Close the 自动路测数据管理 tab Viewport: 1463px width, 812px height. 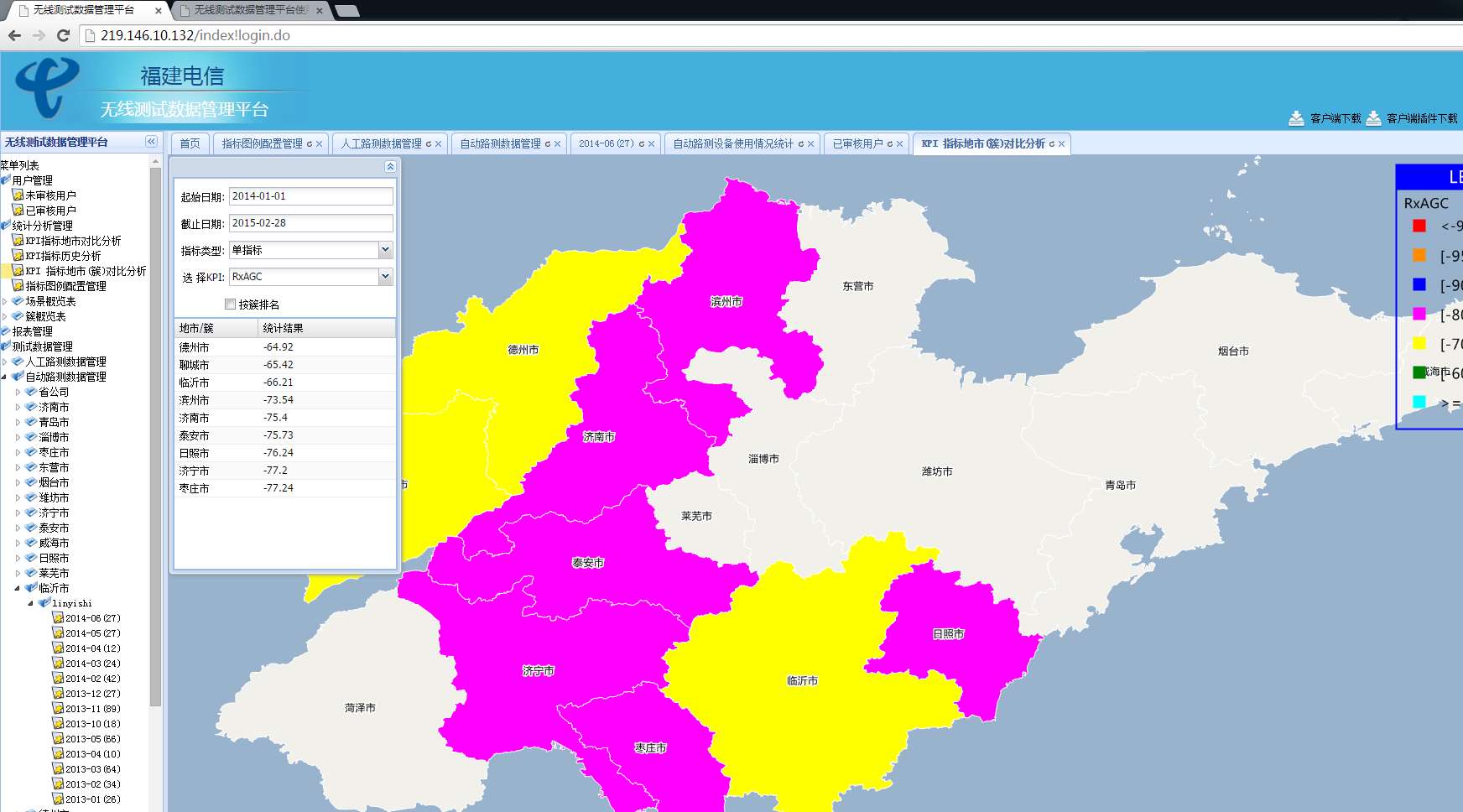[x=558, y=144]
